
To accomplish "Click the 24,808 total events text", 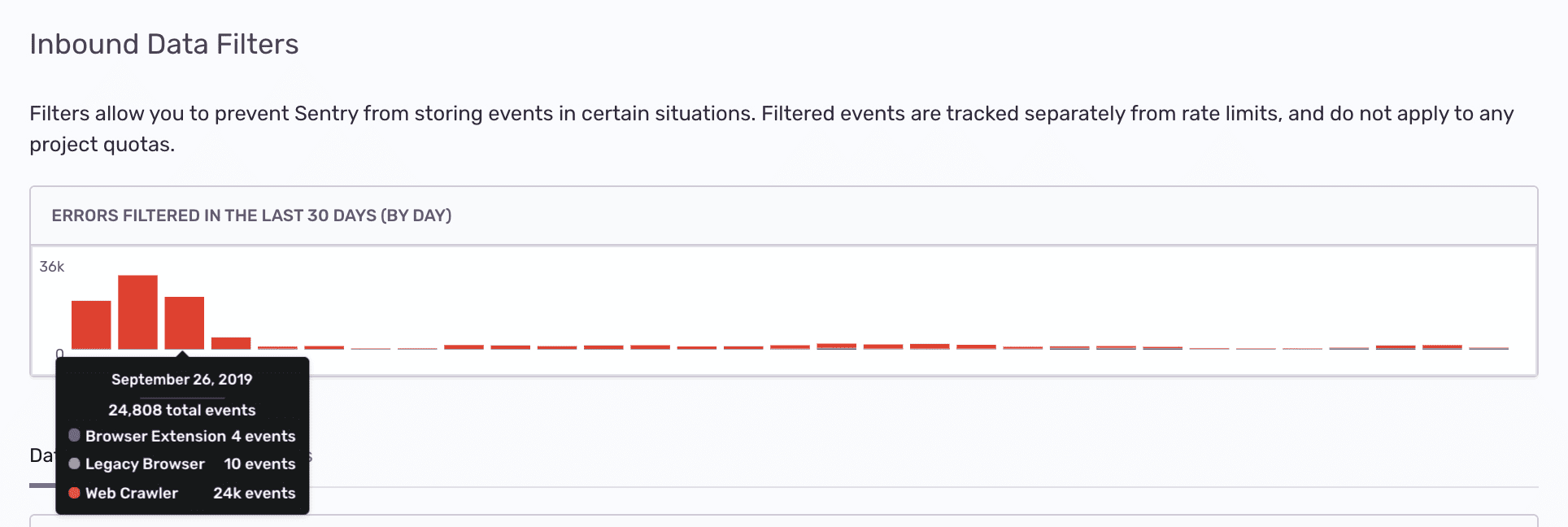I will (x=181, y=410).
